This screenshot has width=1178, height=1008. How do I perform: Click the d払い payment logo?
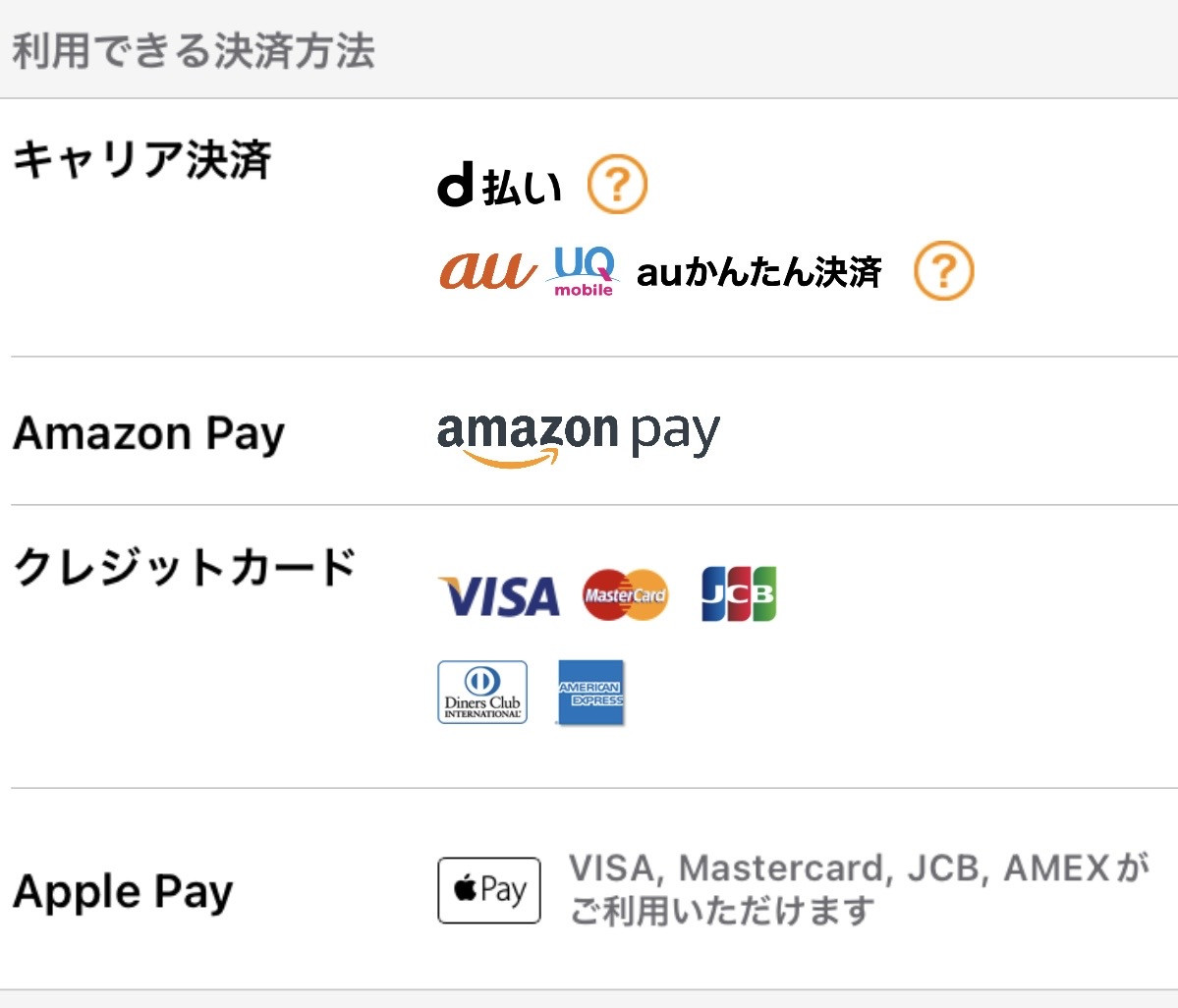[x=499, y=185]
